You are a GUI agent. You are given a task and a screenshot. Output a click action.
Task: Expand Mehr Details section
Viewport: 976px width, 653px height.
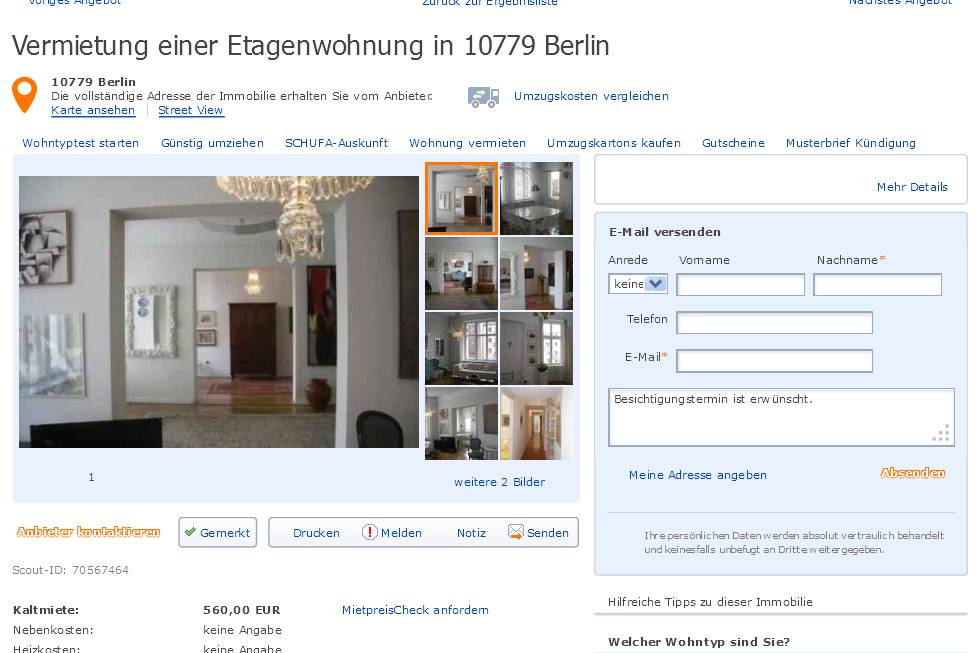click(x=912, y=187)
